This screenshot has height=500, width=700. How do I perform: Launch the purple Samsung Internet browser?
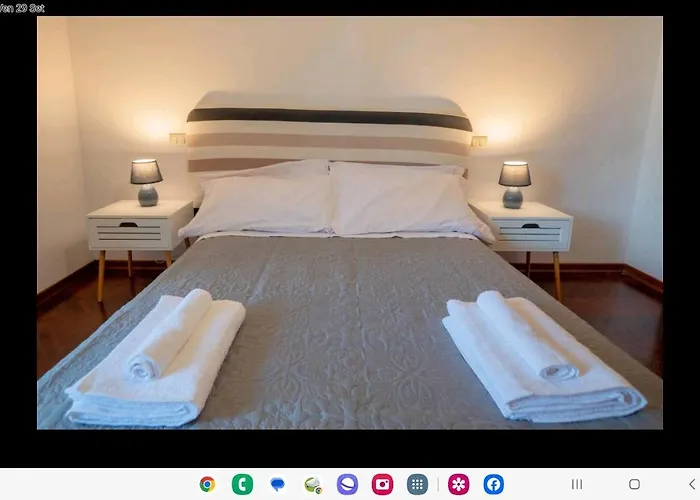tap(347, 484)
